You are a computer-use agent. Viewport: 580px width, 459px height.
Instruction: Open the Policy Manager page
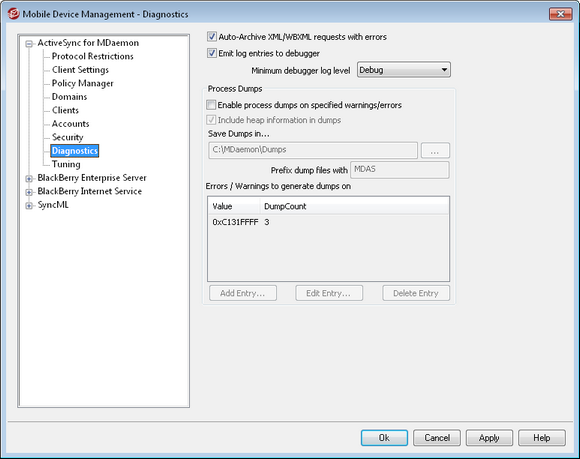coord(82,83)
